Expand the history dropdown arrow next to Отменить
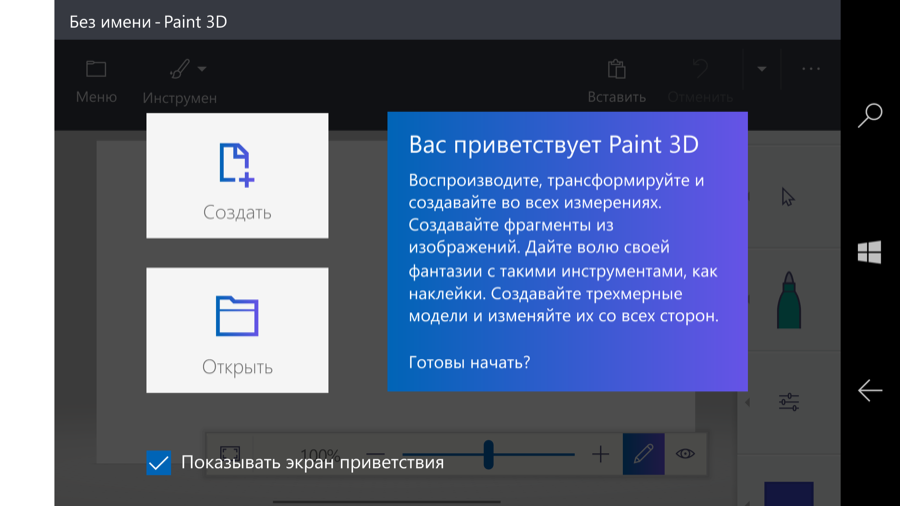Image resolution: width=900 pixels, height=506 pixels. (762, 69)
